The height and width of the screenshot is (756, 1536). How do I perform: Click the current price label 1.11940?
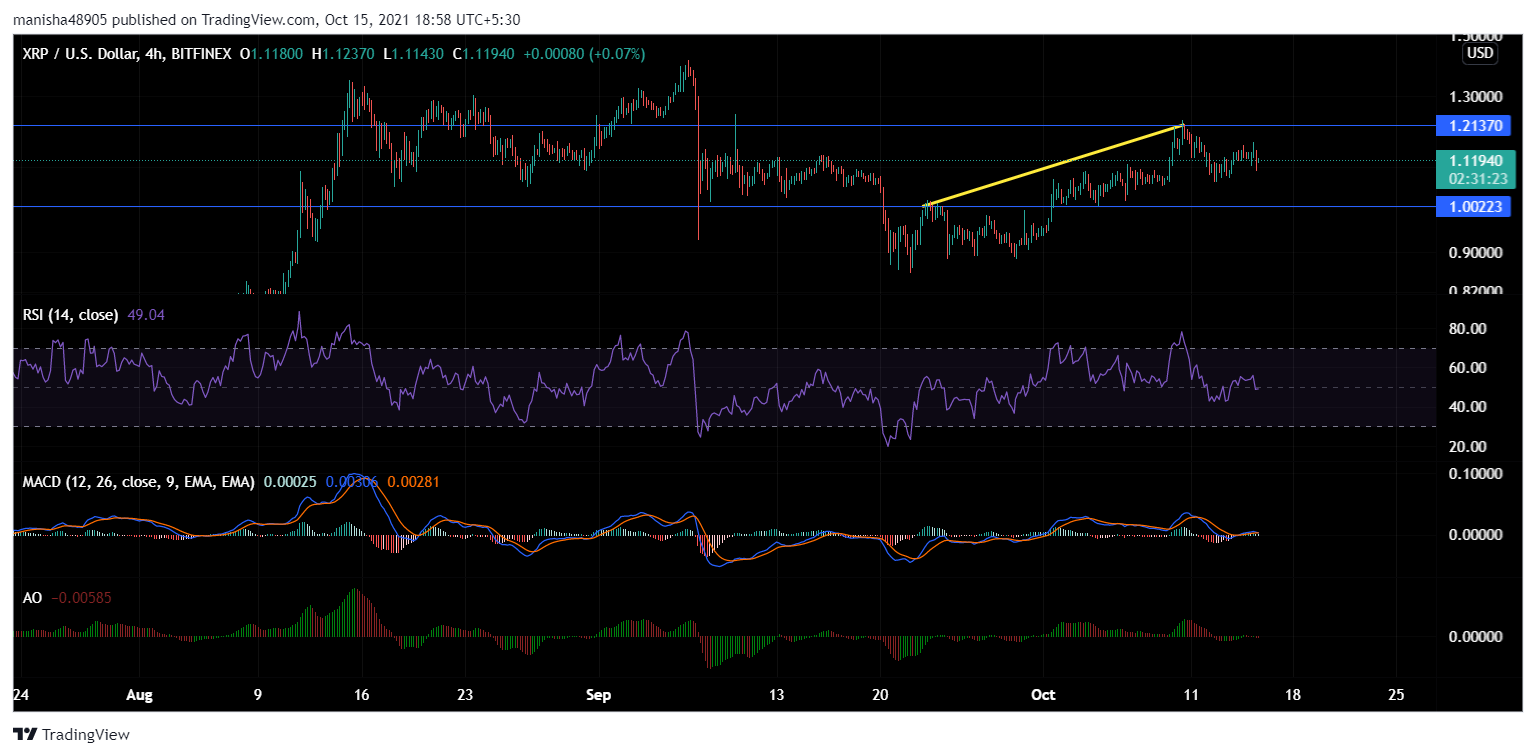(1476, 160)
